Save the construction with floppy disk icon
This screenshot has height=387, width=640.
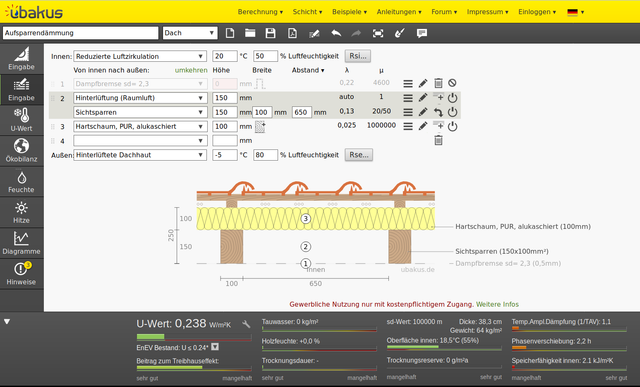[270, 33]
